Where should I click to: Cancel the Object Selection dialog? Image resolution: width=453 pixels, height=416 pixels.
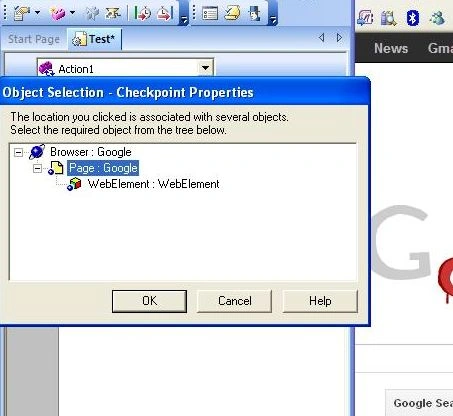tap(235, 301)
